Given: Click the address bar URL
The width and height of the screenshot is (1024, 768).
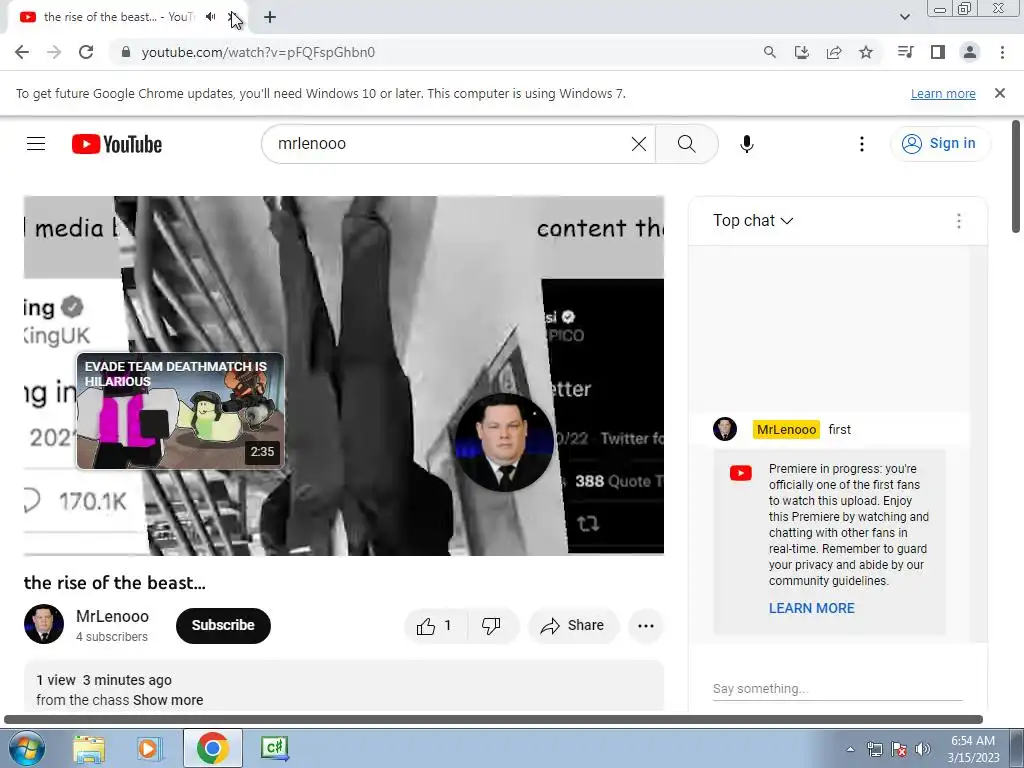Looking at the screenshot, I should point(258,52).
